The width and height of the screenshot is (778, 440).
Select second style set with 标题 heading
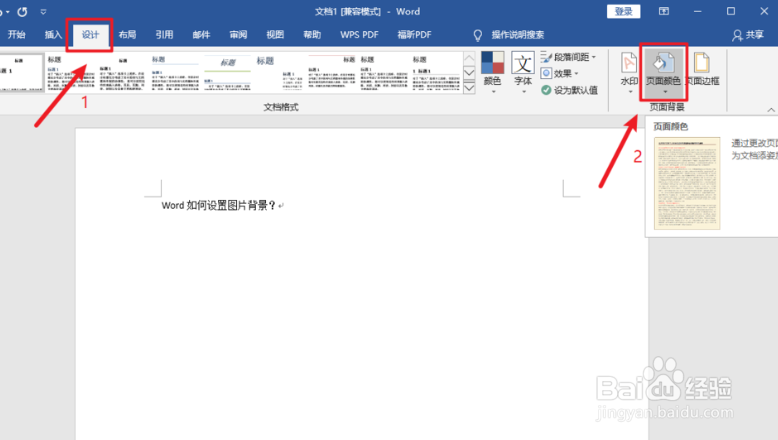pyautogui.click(x=71, y=72)
